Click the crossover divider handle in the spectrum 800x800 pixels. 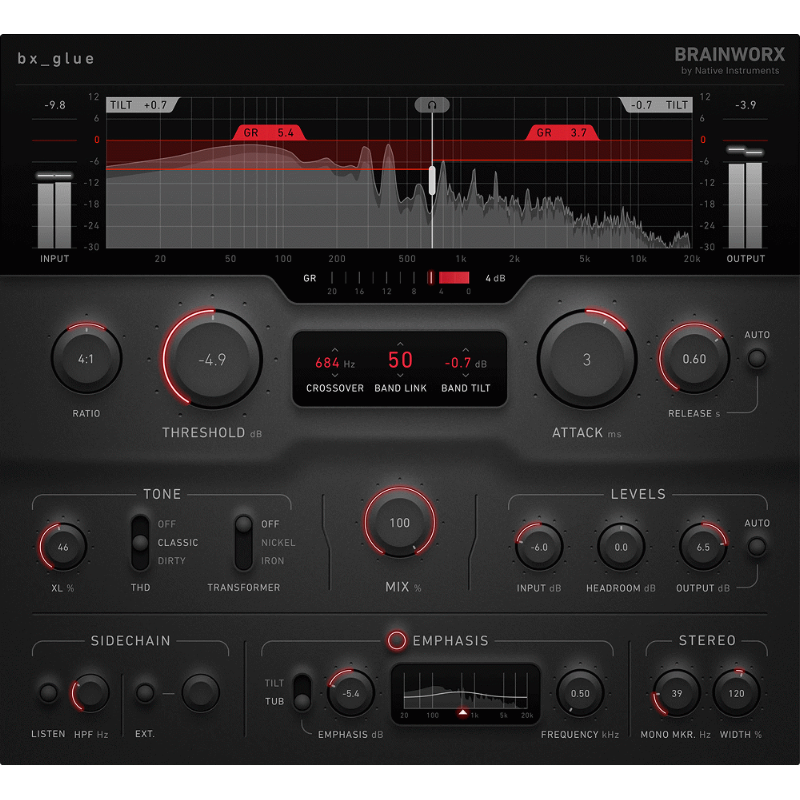(432, 181)
